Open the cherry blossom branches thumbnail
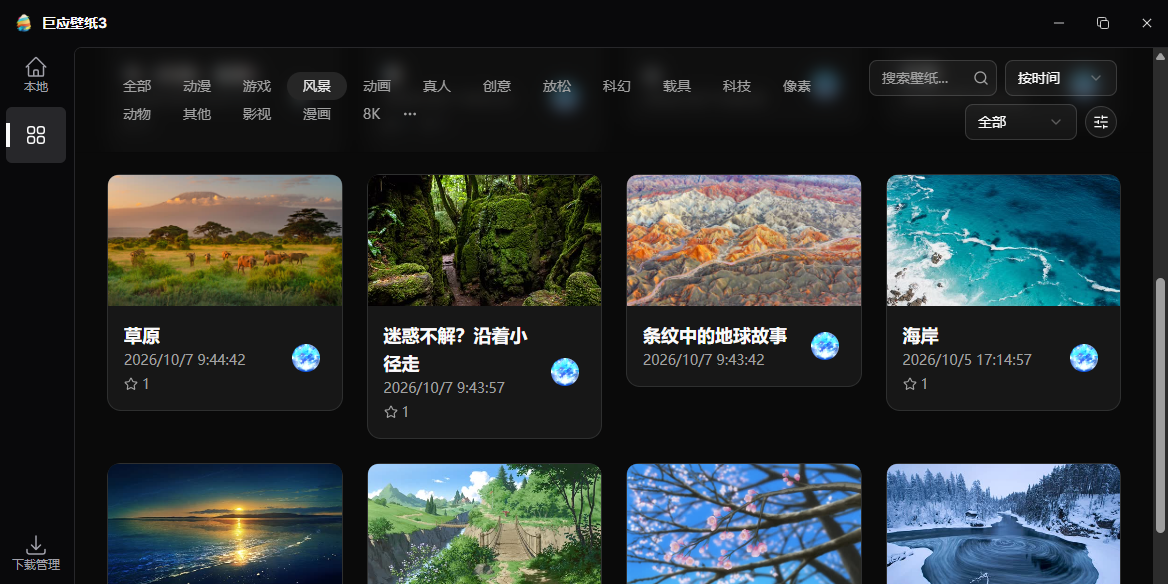 (744, 524)
